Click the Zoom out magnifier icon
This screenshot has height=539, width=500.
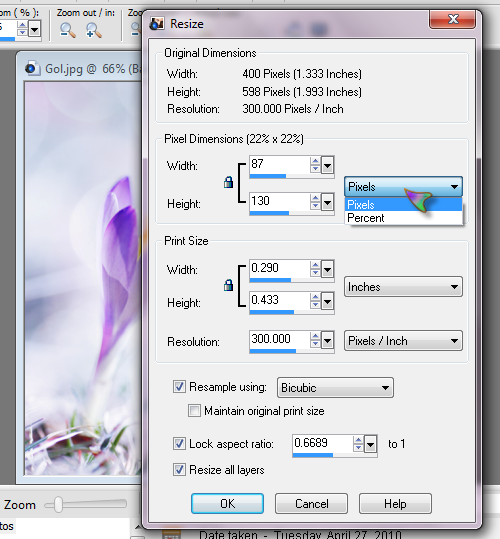[x=67, y=30]
